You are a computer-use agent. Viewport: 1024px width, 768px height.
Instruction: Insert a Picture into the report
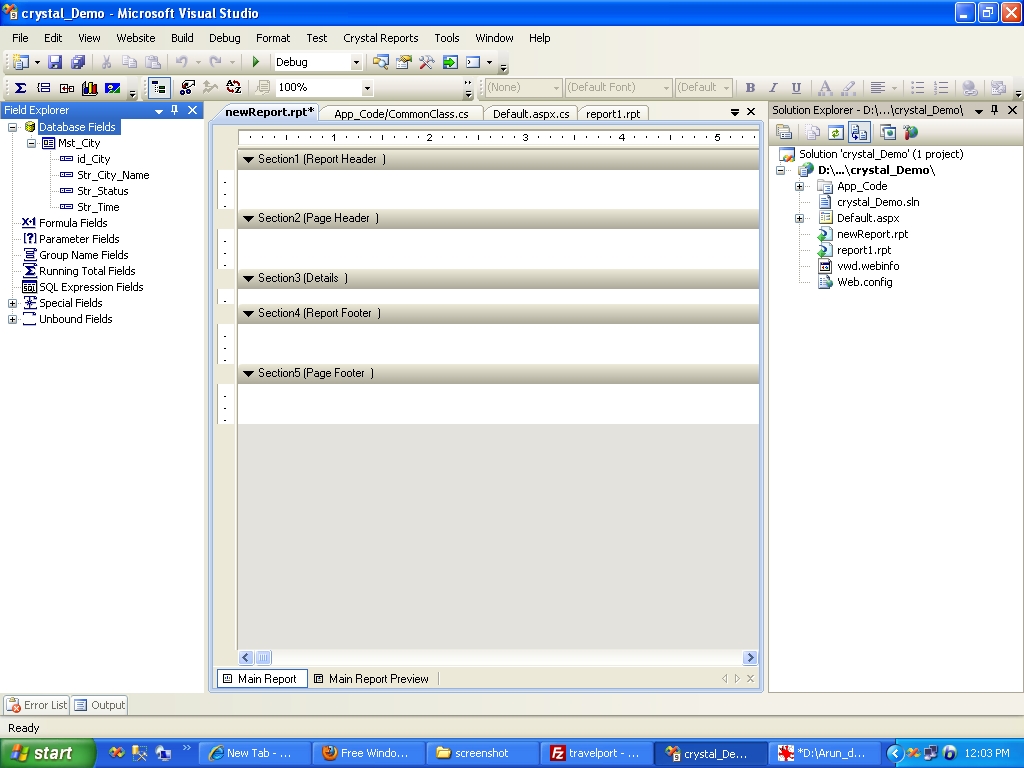point(112,88)
